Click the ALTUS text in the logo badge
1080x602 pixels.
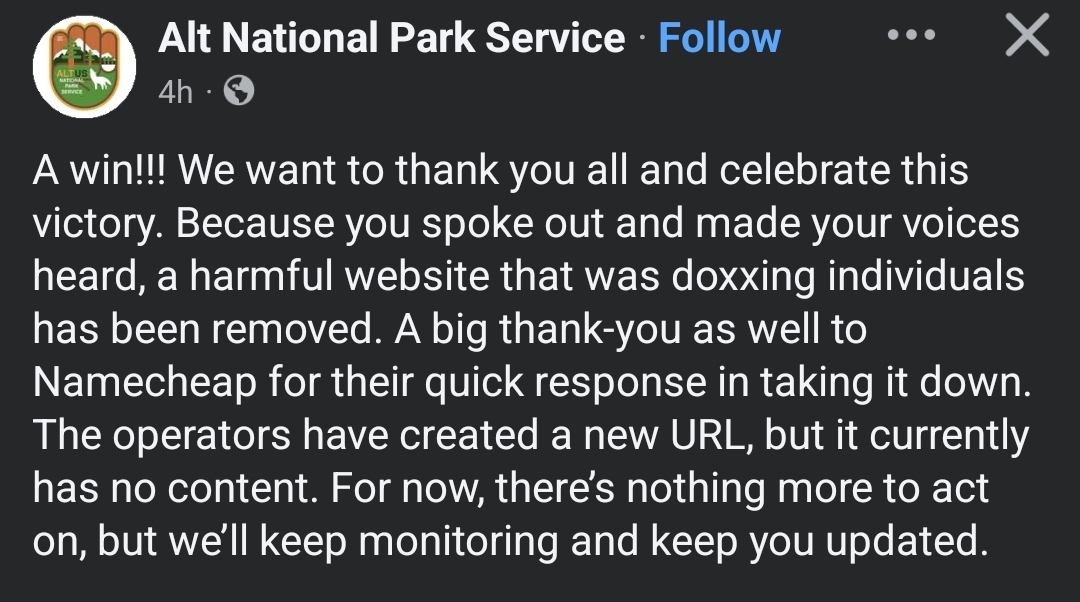coord(72,73)
